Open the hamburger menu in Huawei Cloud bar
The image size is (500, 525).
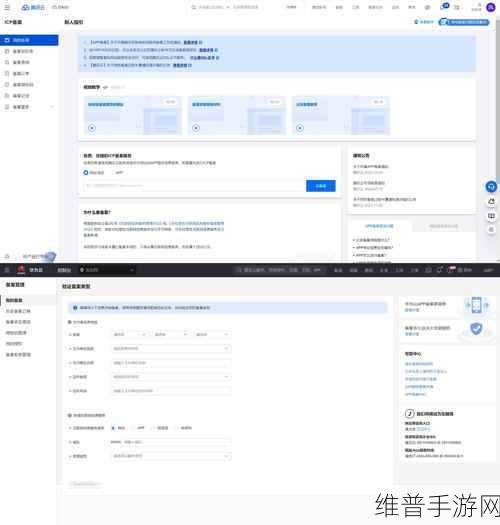pyautogui.click(x=7, y=270)
